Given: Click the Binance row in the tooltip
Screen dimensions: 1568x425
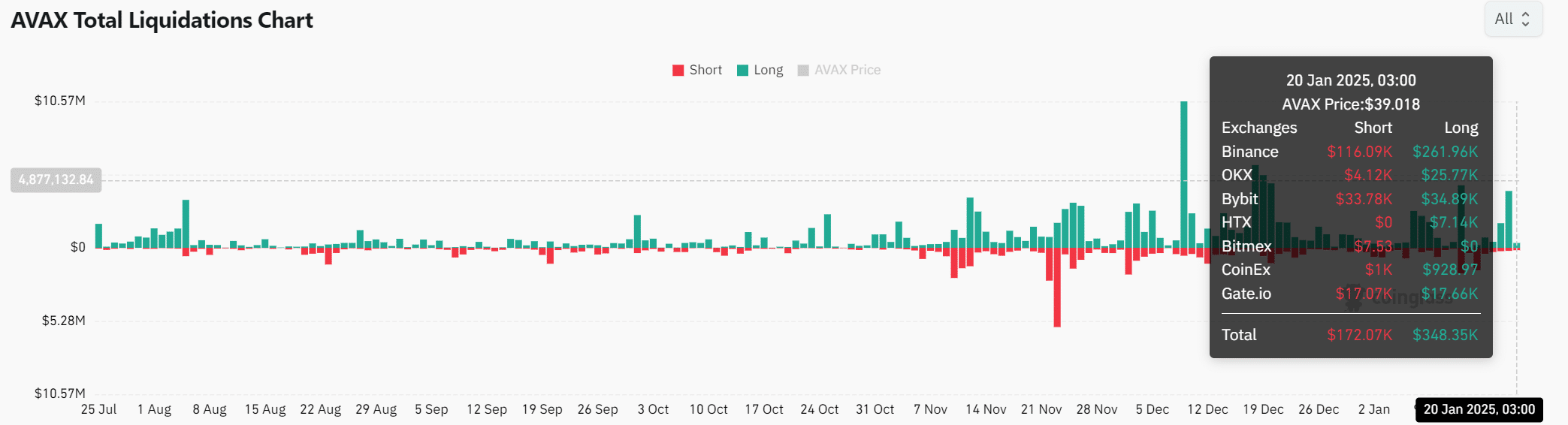Looking at the screenshot, I should pyautogui.click(x=1349, y=152).
